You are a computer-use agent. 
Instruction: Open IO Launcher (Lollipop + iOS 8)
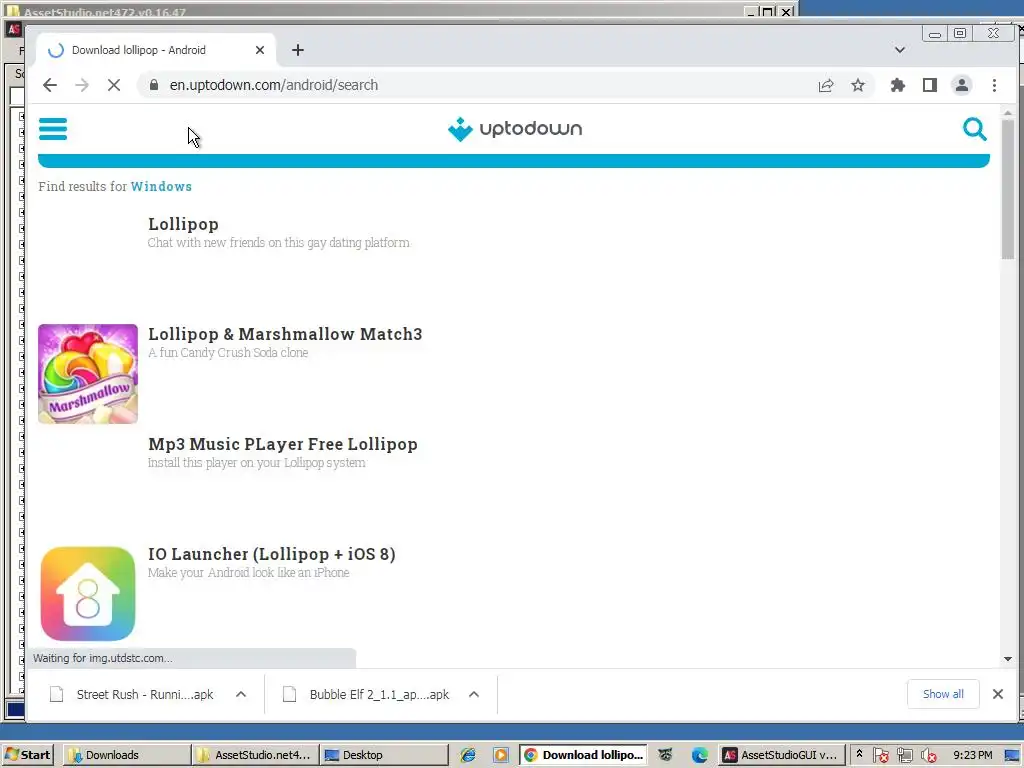(272, 554)
